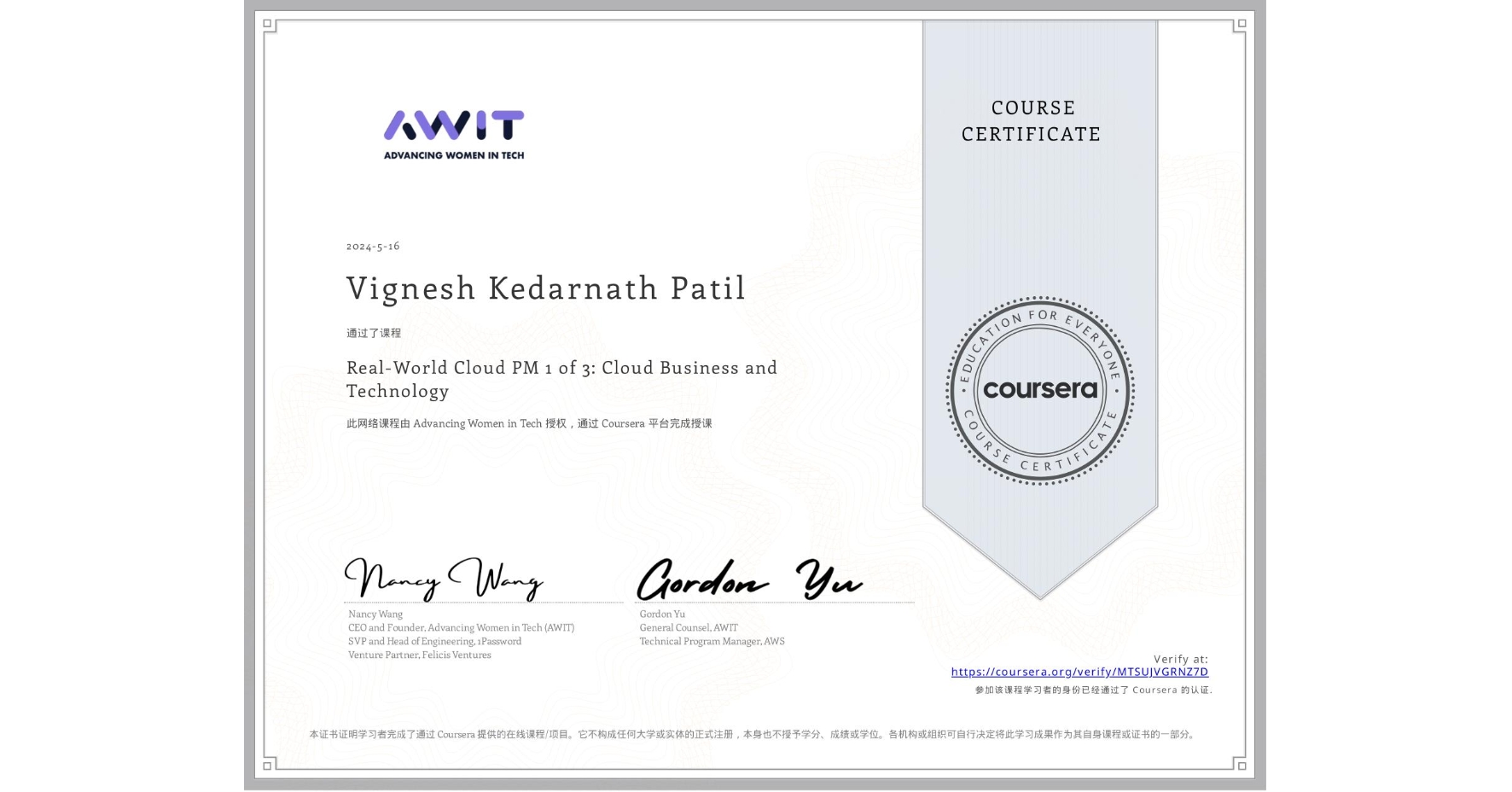Select the name Vignesh Kedarnath Patil

pos(546,288)
